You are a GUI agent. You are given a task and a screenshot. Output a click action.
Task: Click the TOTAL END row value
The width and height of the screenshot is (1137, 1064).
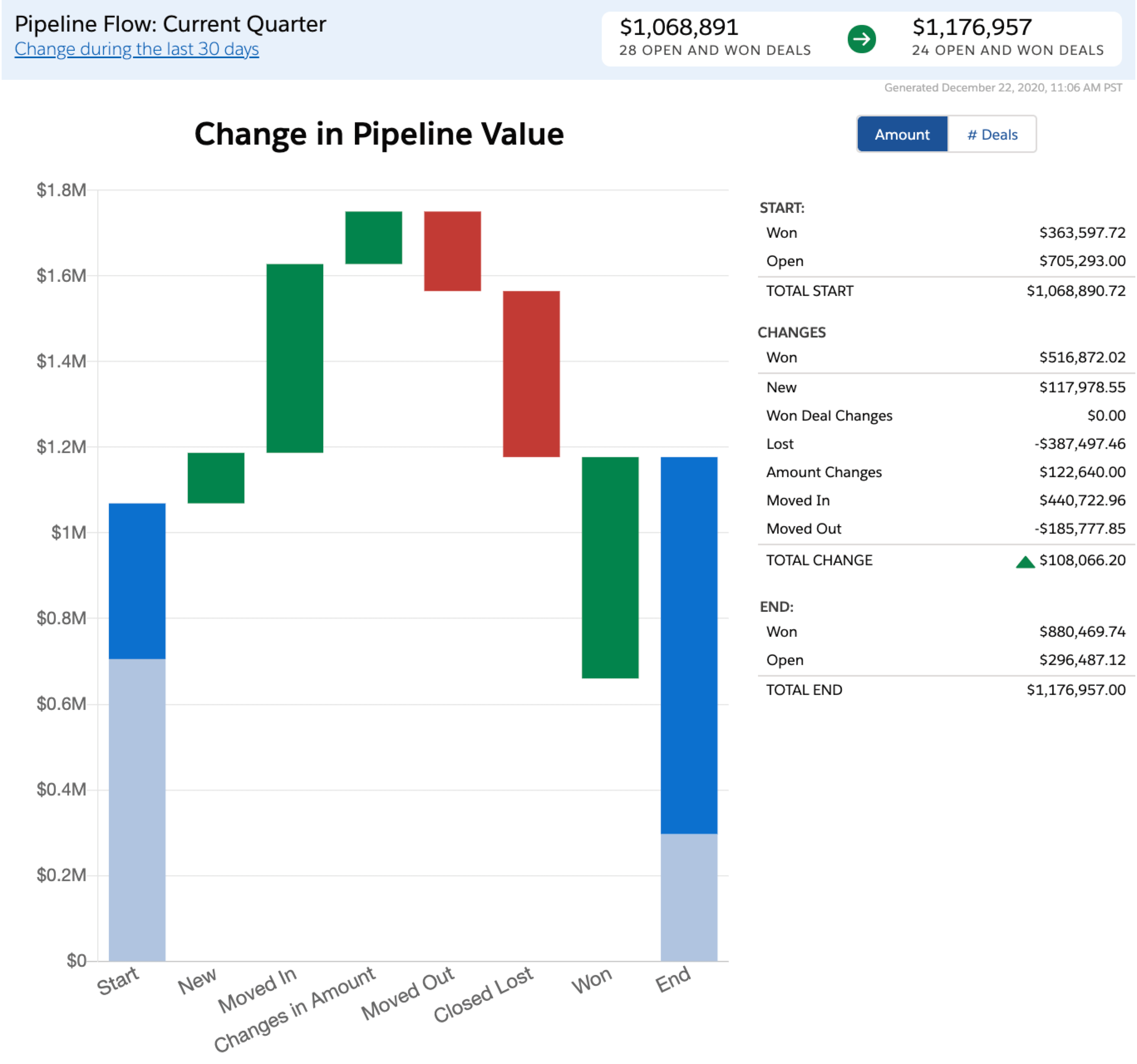[x=1076, y=690]
